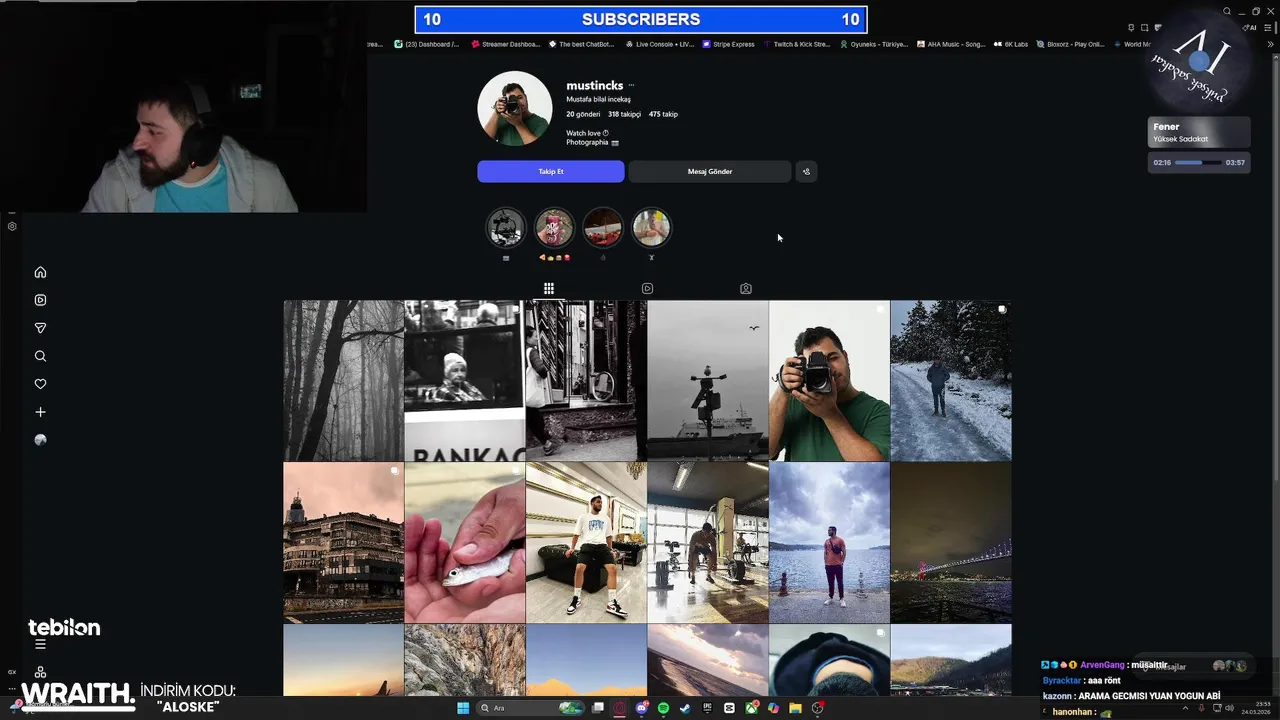
Task: Open Spotify from the taskbar
Action: point(663,708)
